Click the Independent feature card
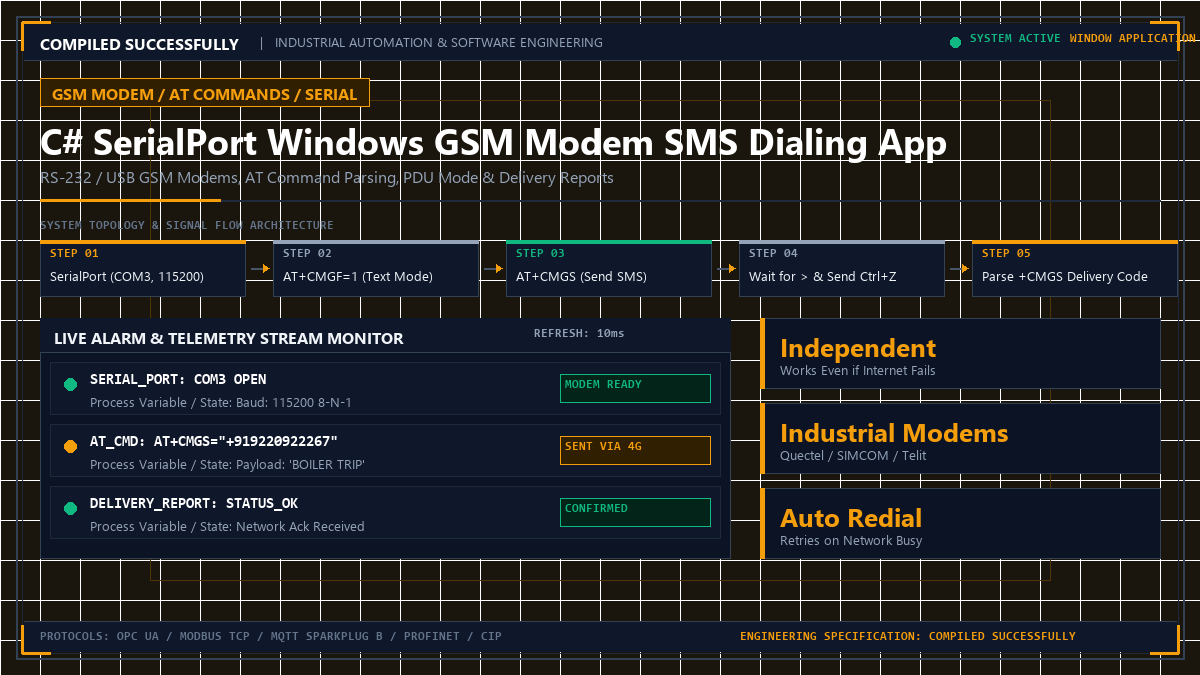The width and height of the screenshot is (1200, 675). point(961,353)
